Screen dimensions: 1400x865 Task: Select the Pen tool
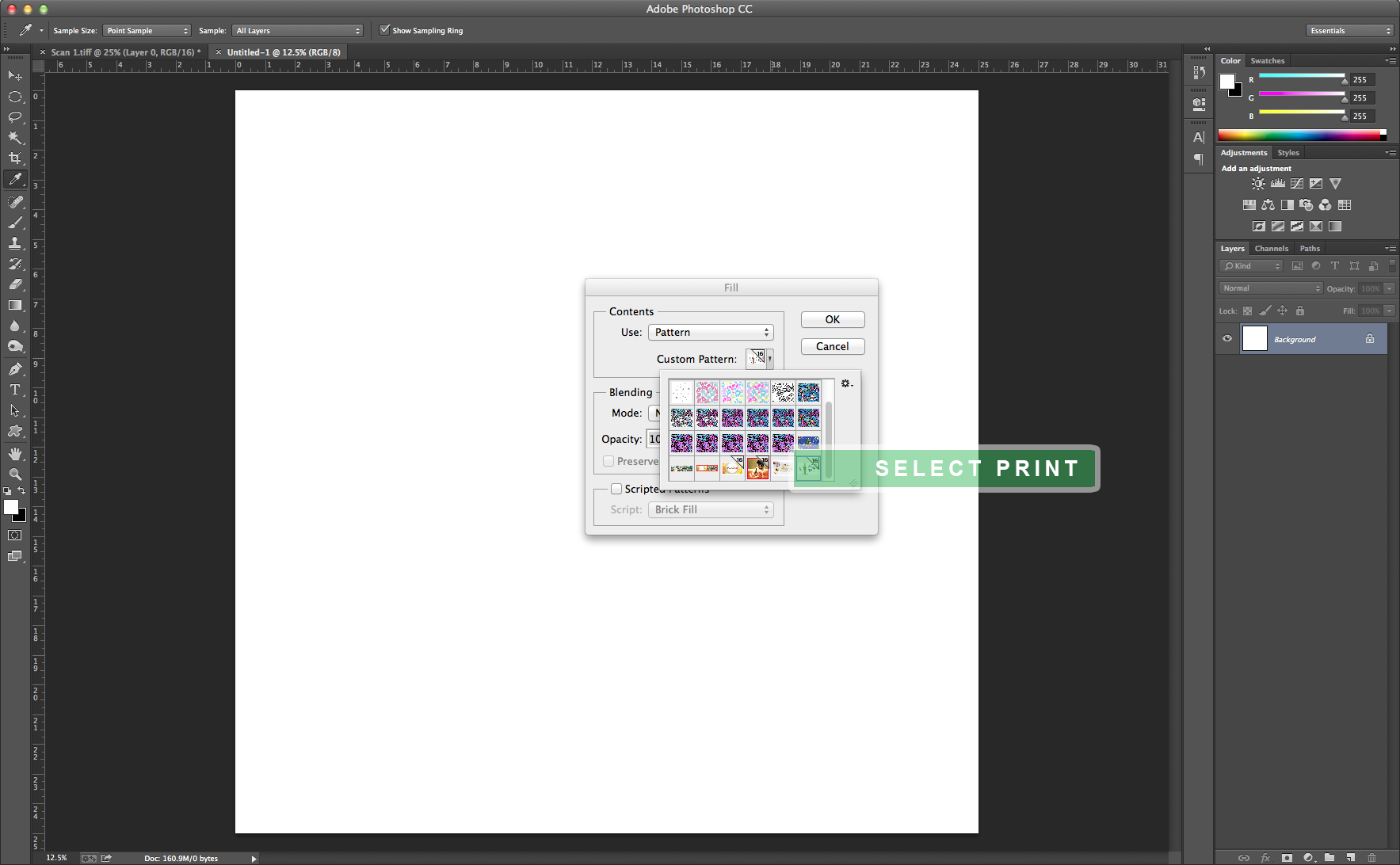(x=15, y=369)
